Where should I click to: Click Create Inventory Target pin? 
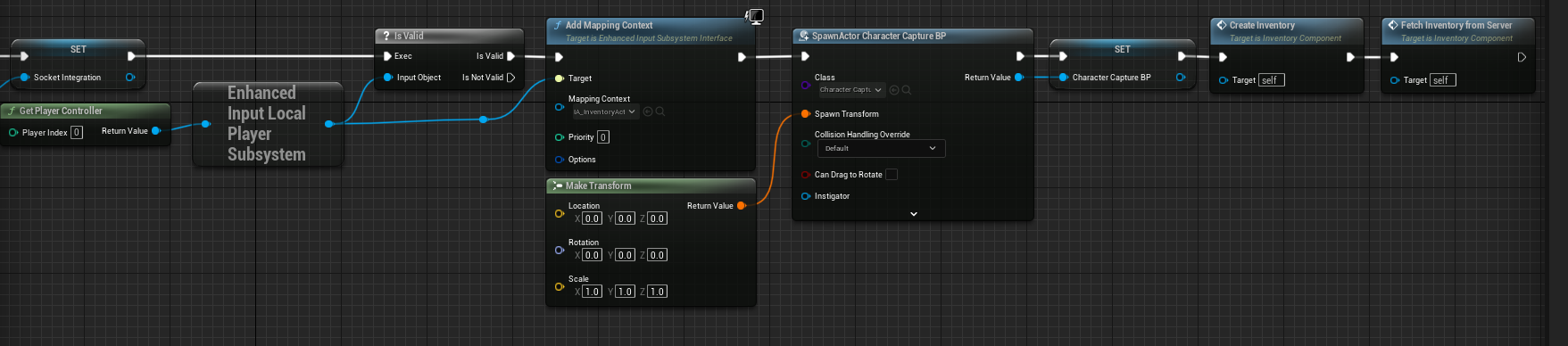(1223, 80)
